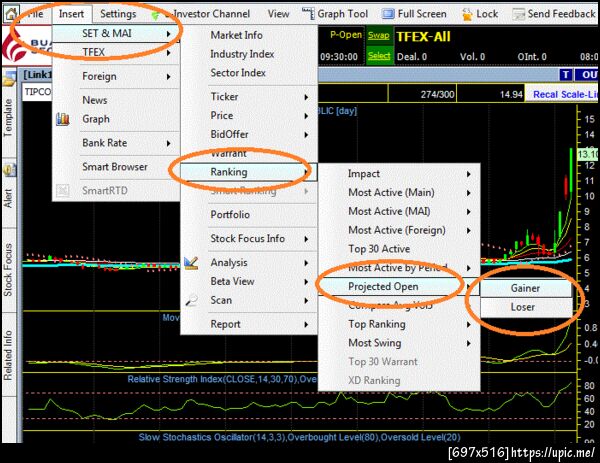Expand Stock Focus Info submenu

click(x=249, y=238)
